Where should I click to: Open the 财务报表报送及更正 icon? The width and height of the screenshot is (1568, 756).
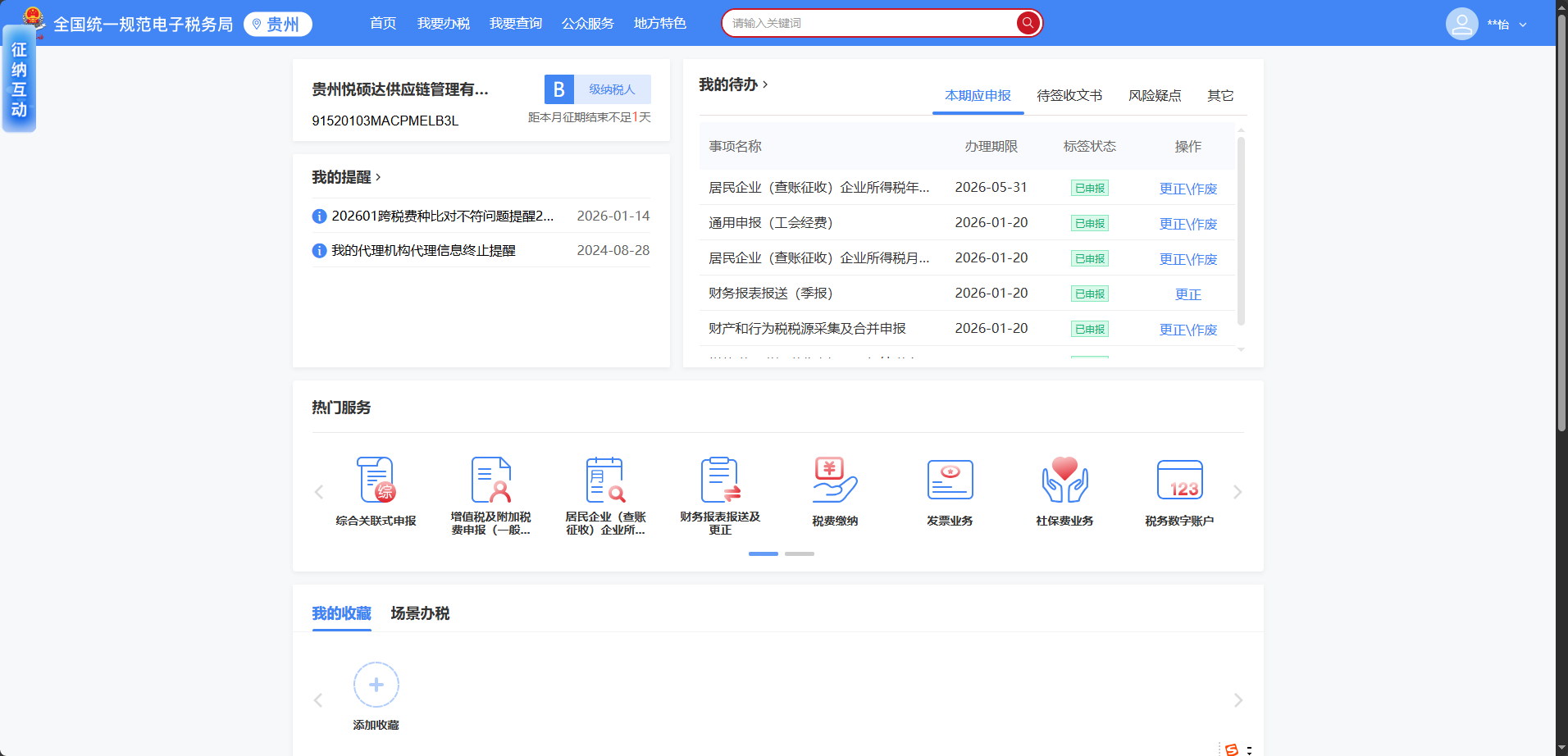720,480
